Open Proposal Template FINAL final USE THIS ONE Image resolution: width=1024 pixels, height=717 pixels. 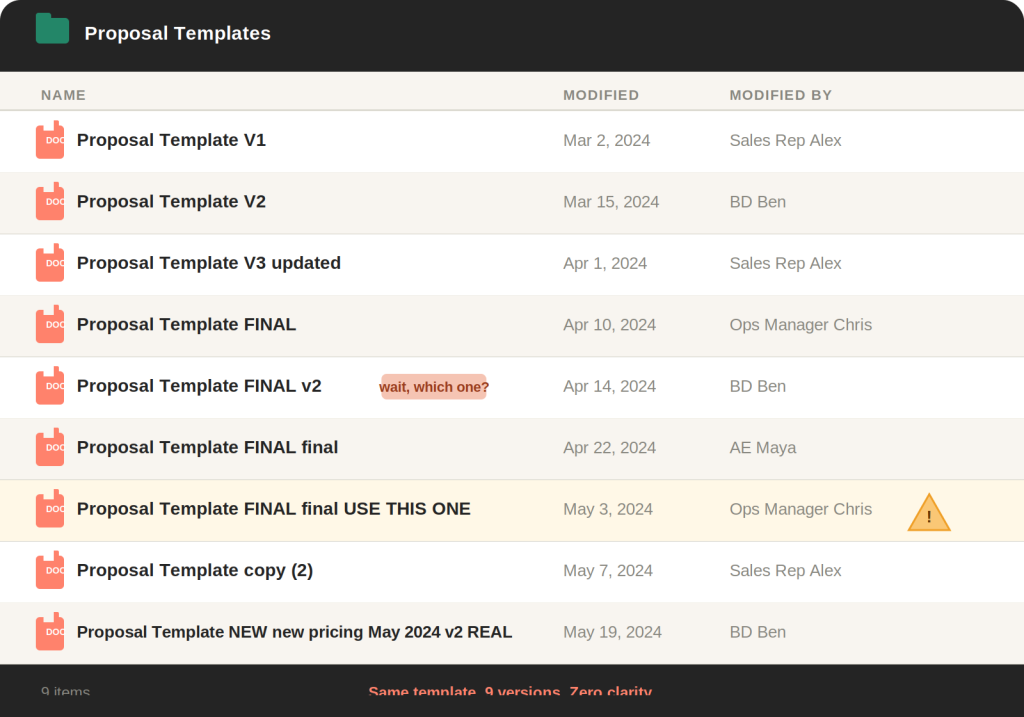[273, 509]
